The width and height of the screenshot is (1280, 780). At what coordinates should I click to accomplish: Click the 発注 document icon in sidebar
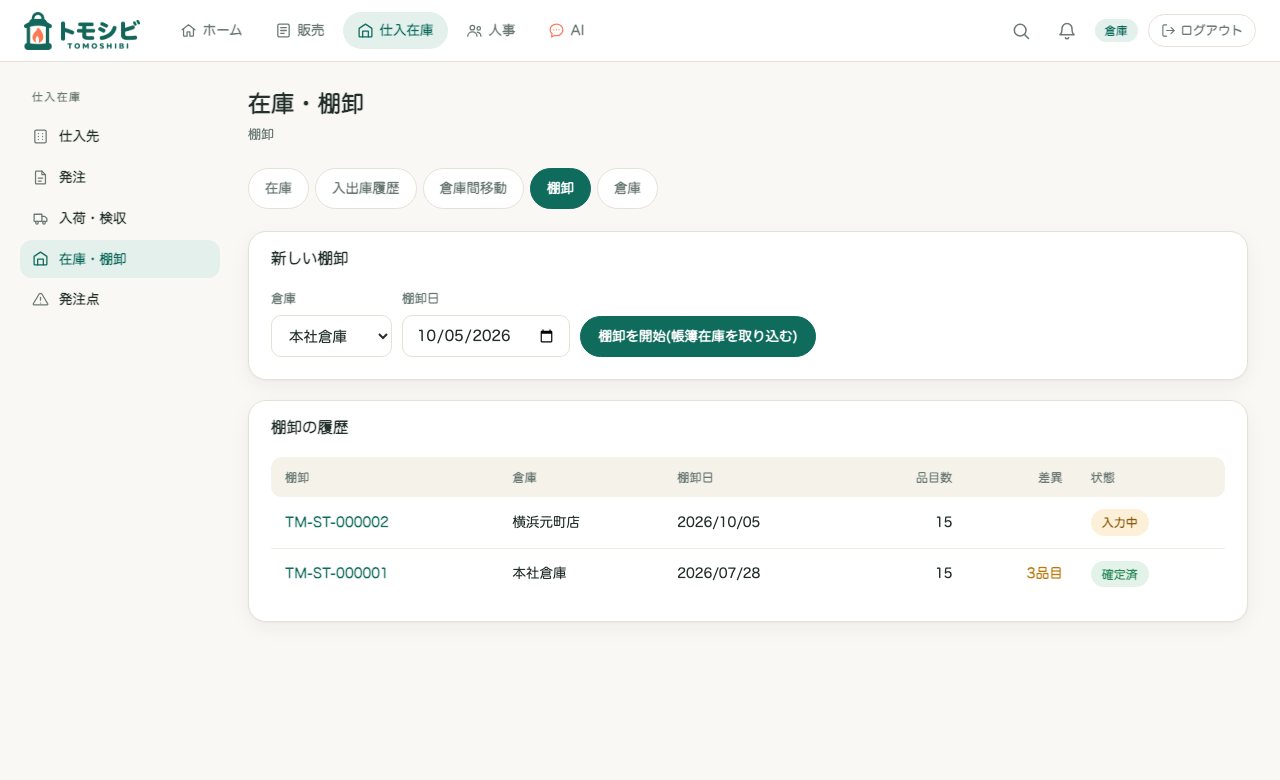40,177
